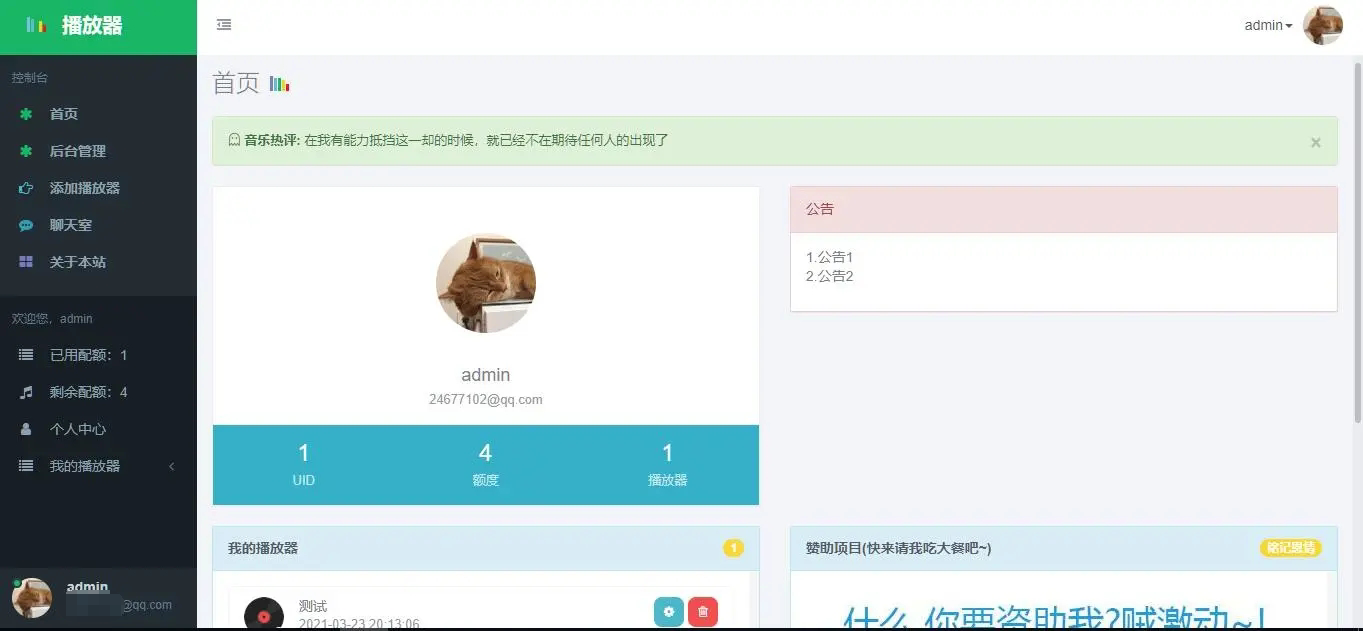The image size is (1363, 631).
Task: Click the top-right cat avatar
Action: pyautogui.click(x=1322, y=26)
